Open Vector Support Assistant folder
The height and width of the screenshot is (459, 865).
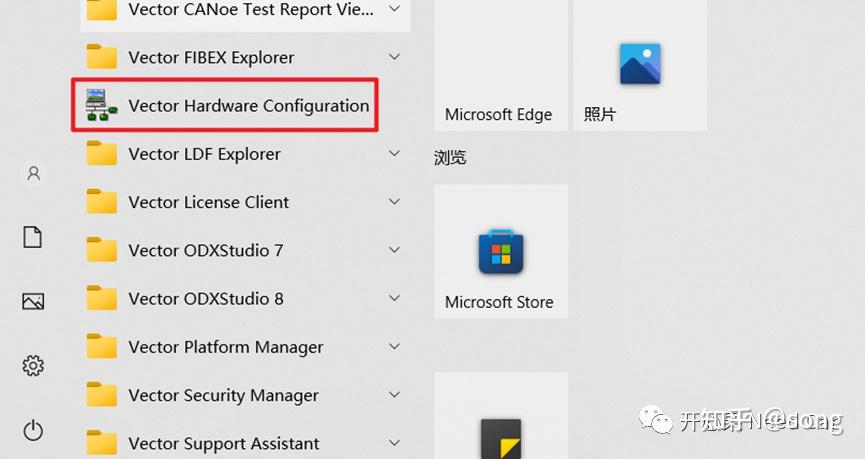(x=223, y=443)
